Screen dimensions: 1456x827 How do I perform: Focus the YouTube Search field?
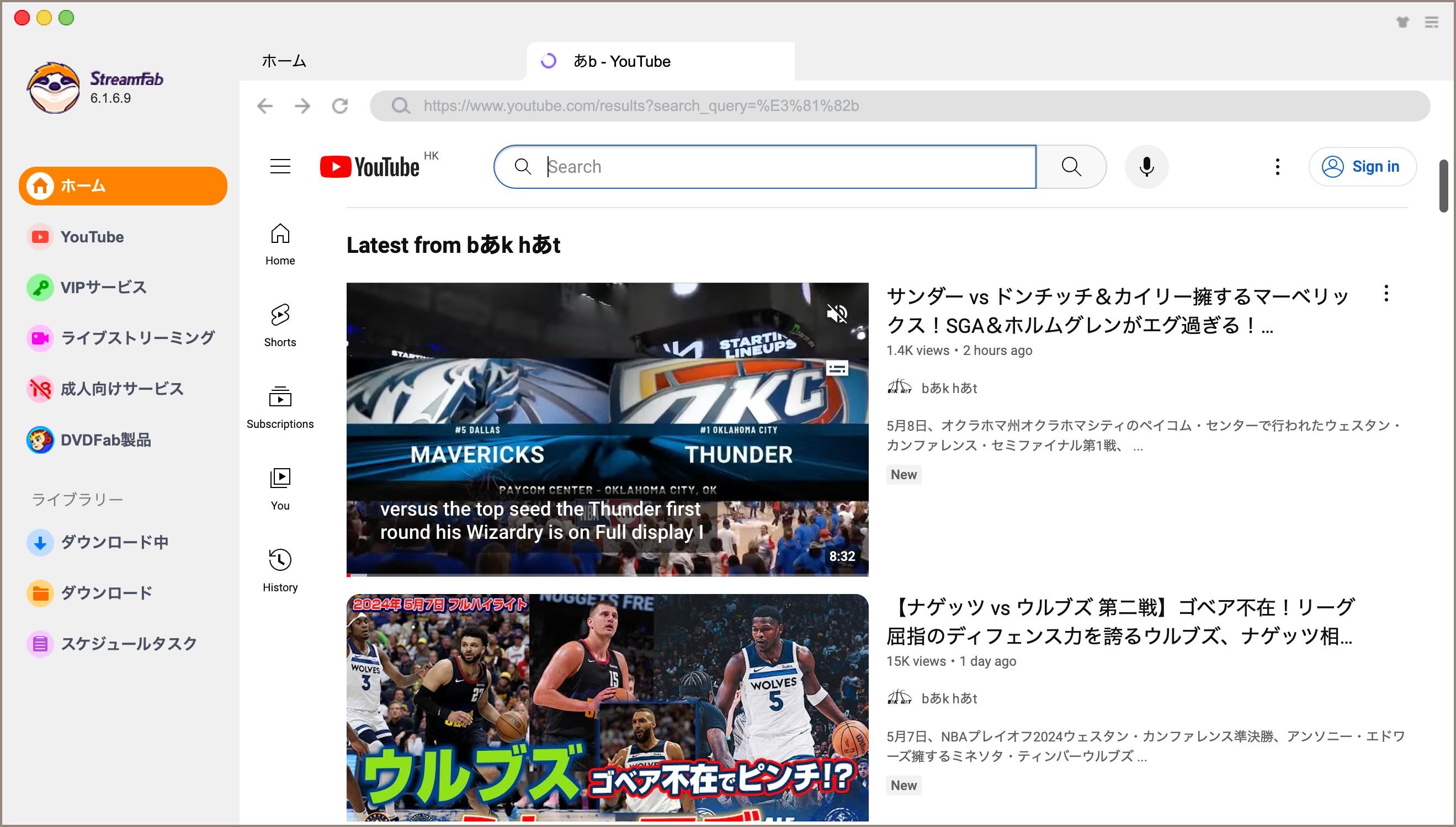[x=765, y=166]
